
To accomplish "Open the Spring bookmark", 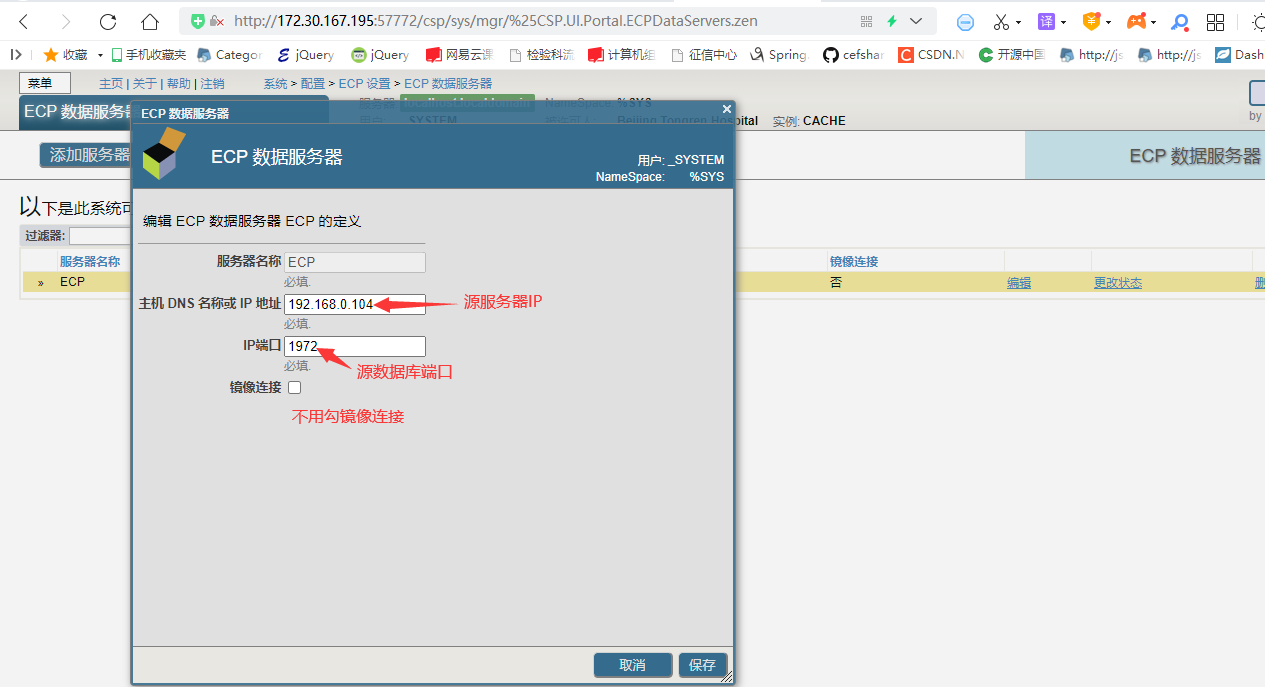I will pos(778,55).
